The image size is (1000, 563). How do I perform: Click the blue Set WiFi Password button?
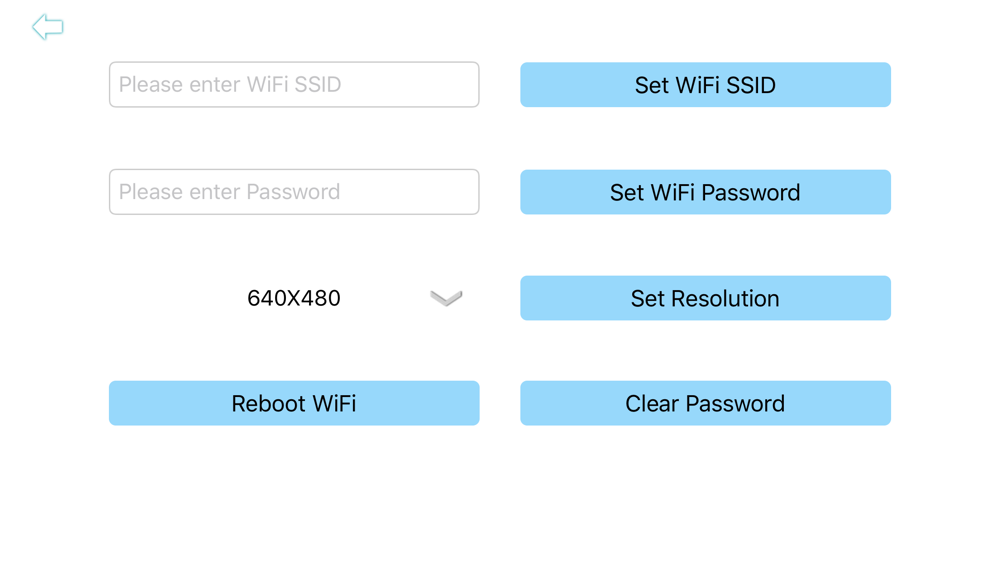705,192
